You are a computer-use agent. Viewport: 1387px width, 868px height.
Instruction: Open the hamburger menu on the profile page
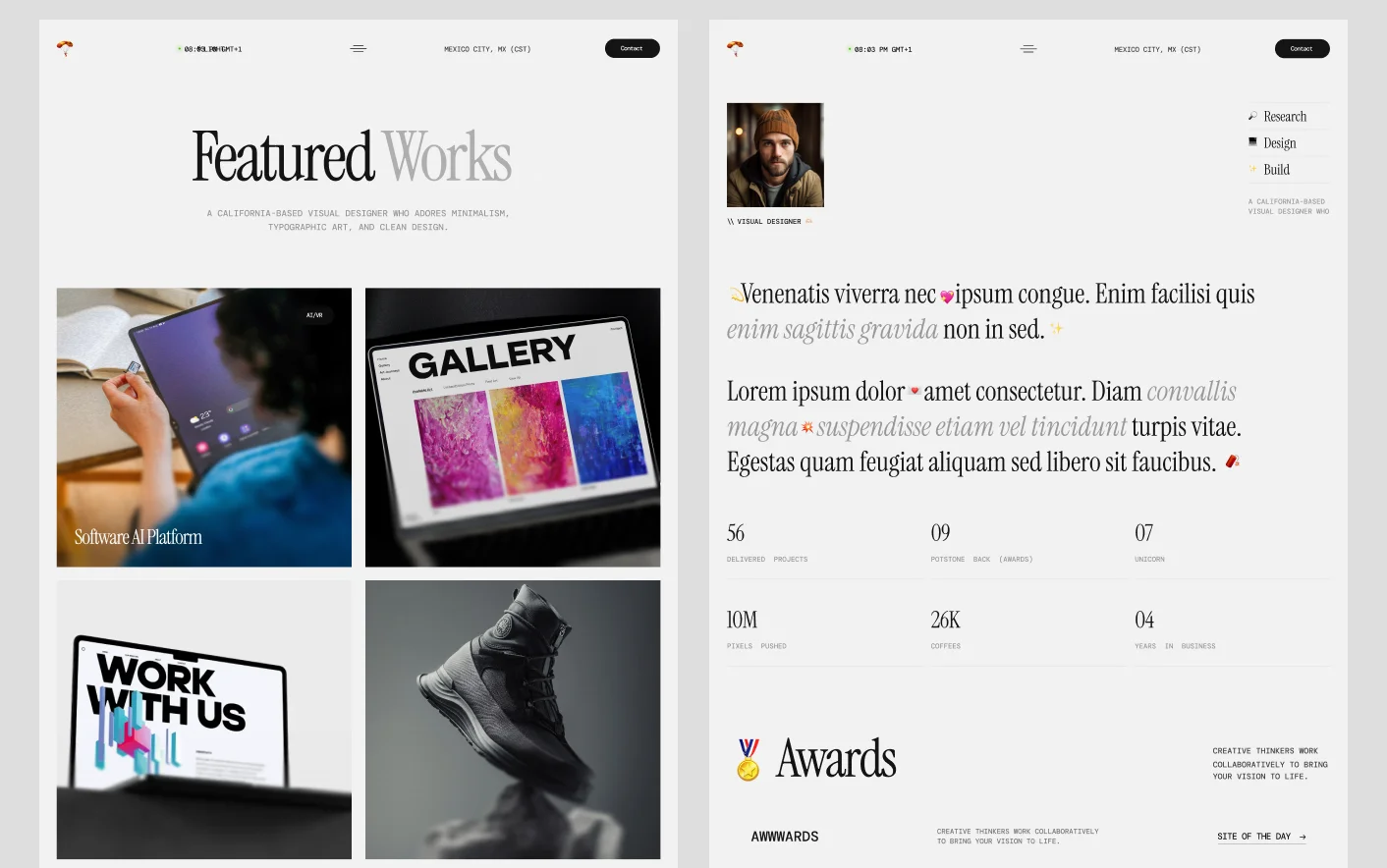[1028, 48]
